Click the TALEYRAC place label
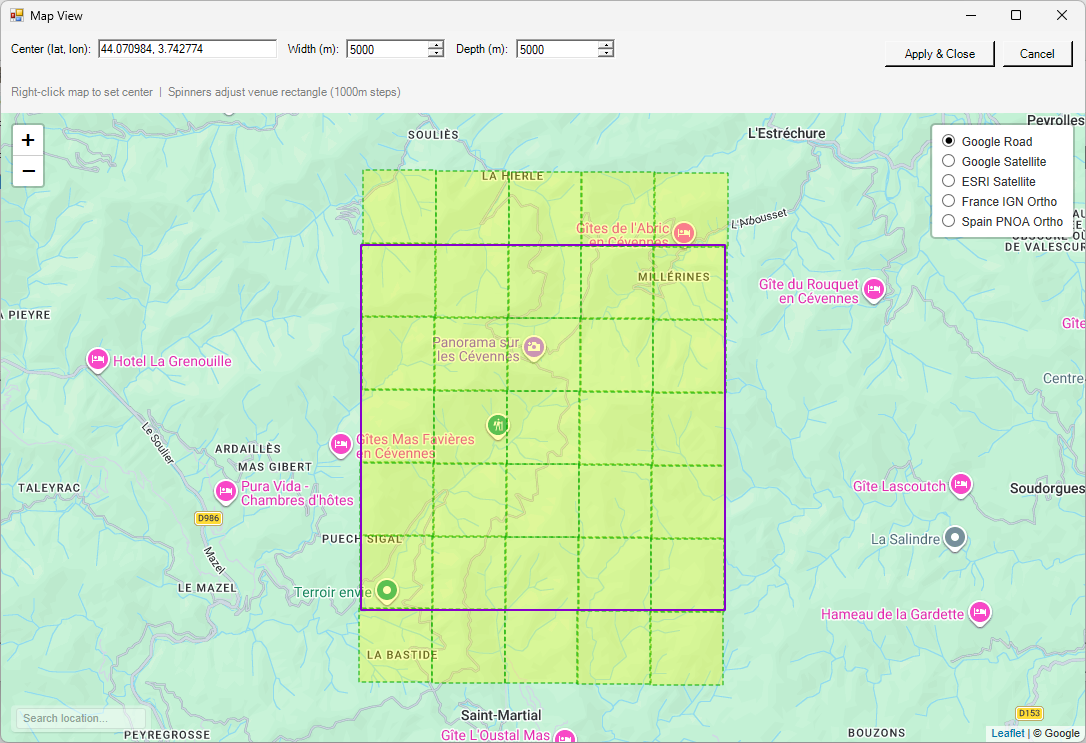The image size is (1086, 743). tap(49, 487)
